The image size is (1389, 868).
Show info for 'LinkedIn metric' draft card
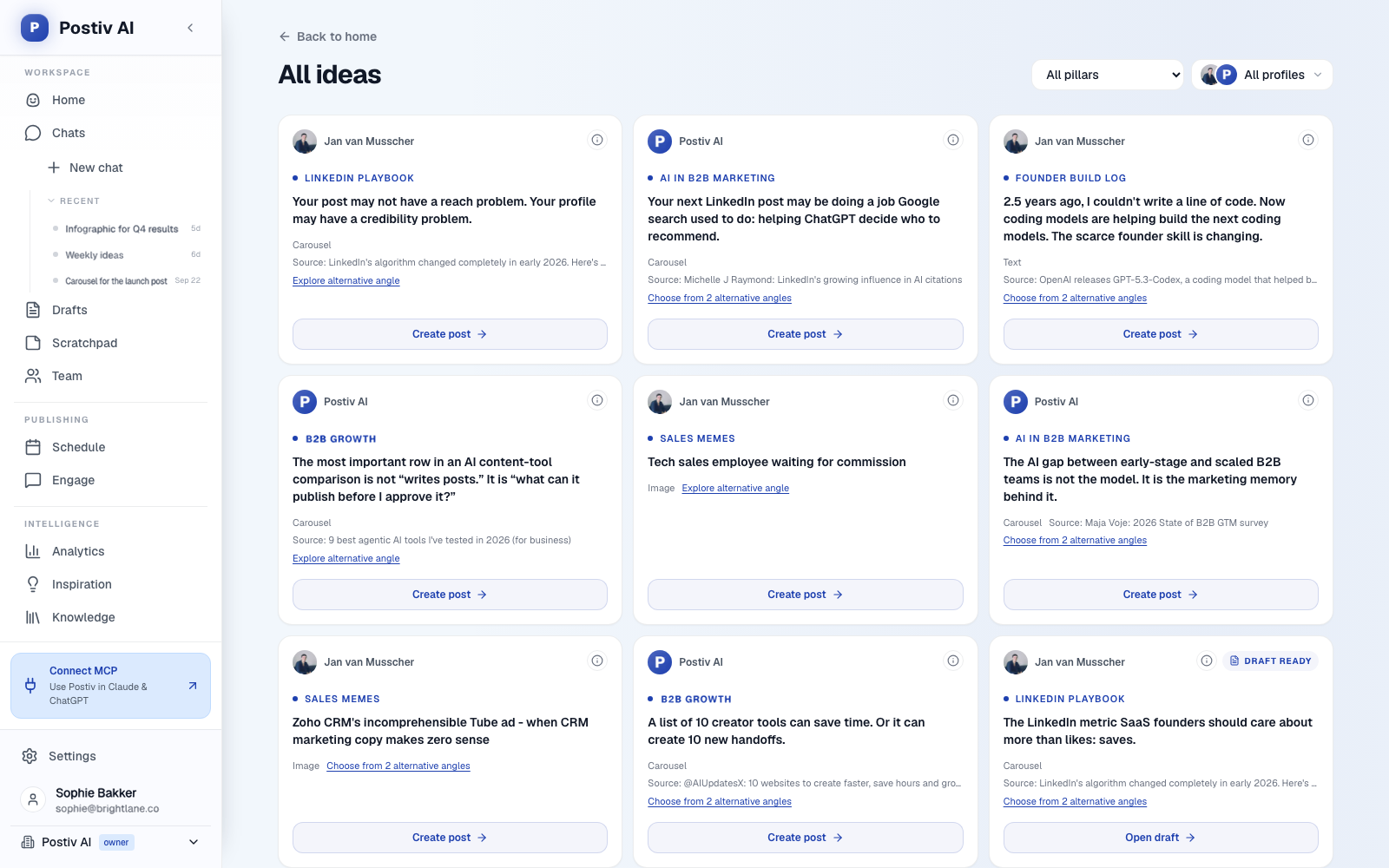(1207, 661)
